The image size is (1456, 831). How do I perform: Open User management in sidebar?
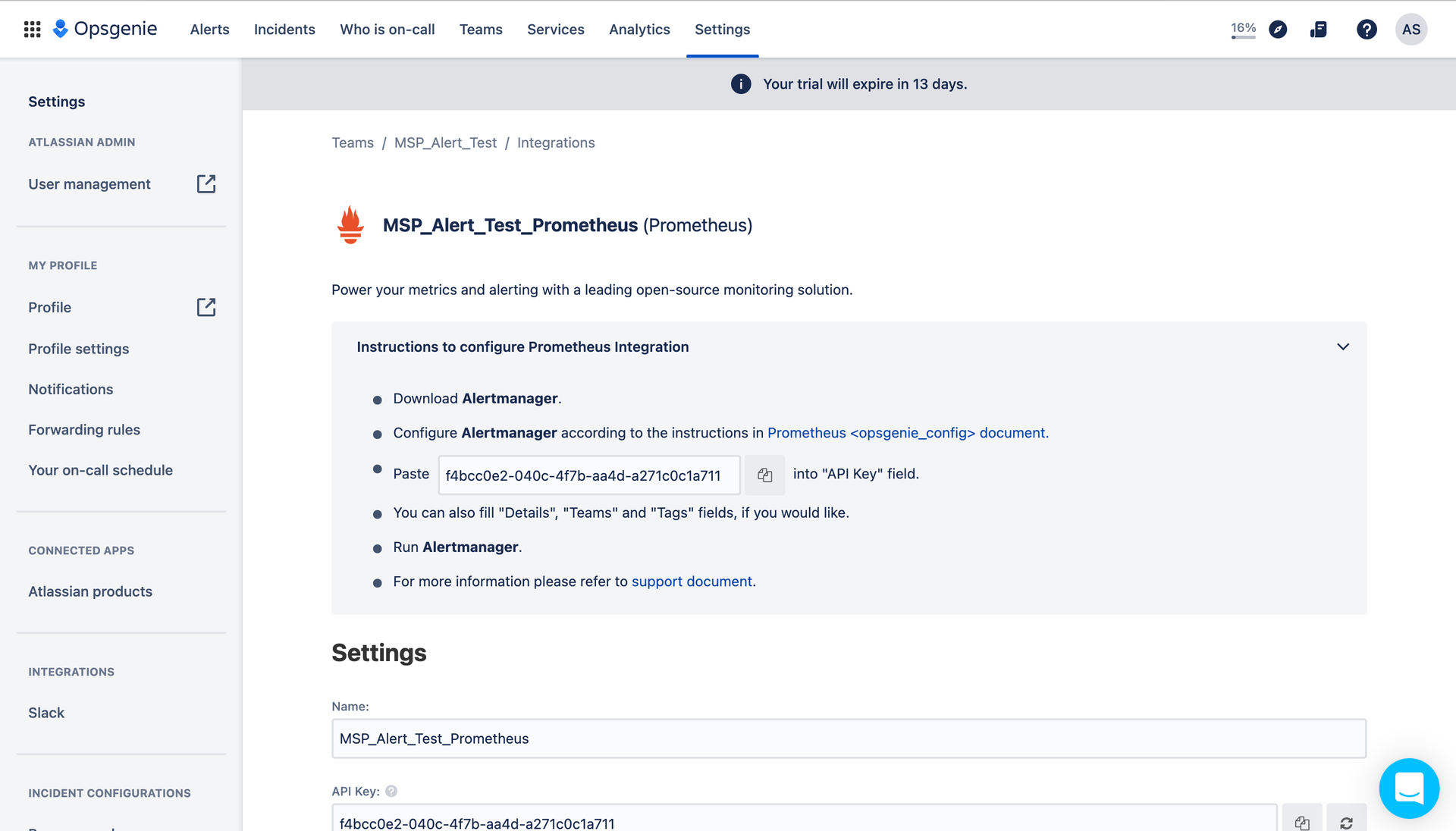pyautogui.click(x=89, y=184)
